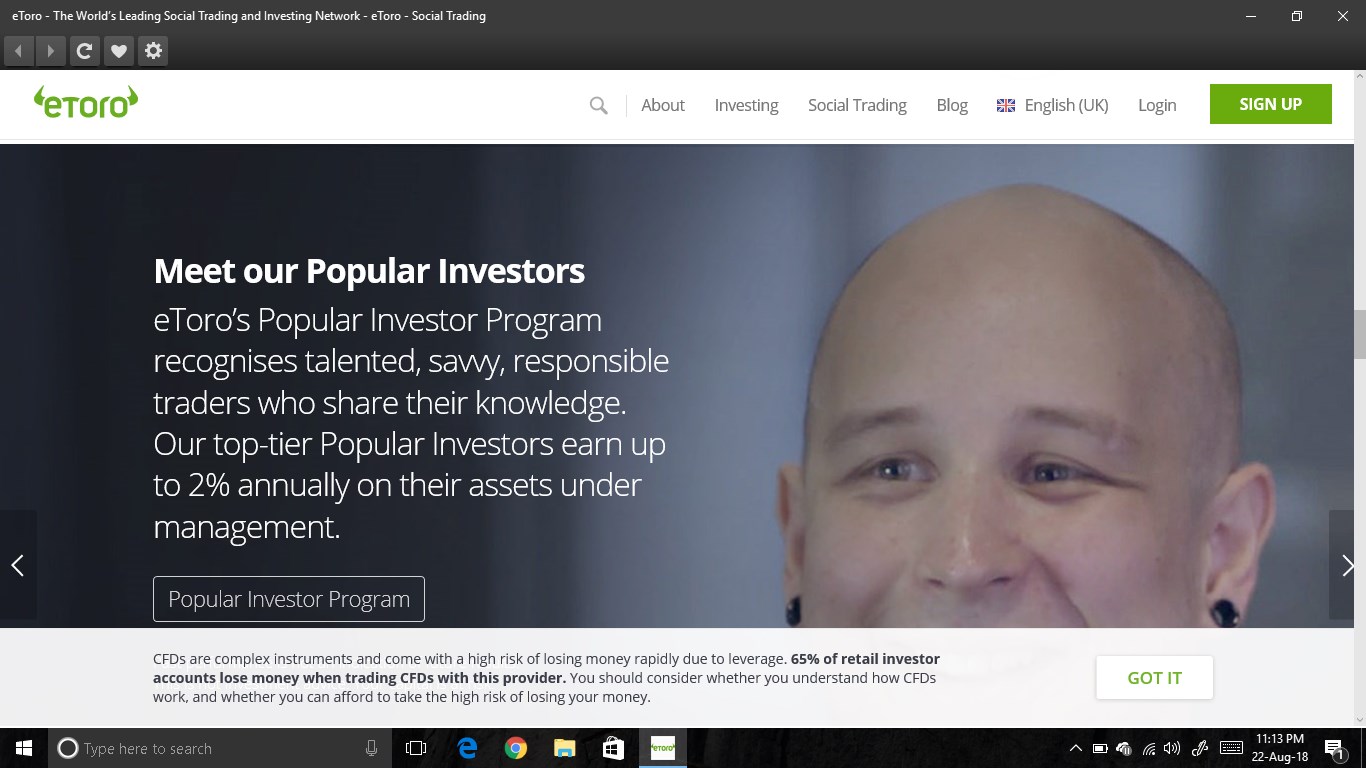Show previous slide with left chevron
Screen dimensions: 1366x768
[18, 565]
